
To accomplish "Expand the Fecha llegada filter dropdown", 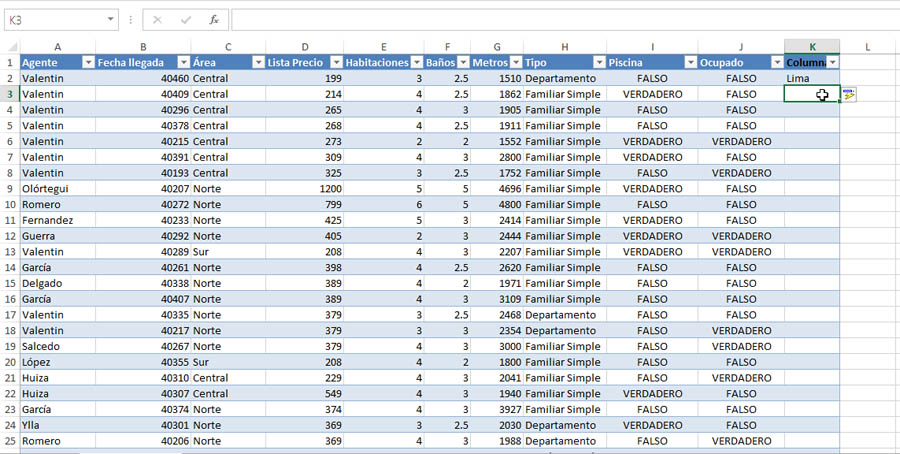I will pos(182,62).
